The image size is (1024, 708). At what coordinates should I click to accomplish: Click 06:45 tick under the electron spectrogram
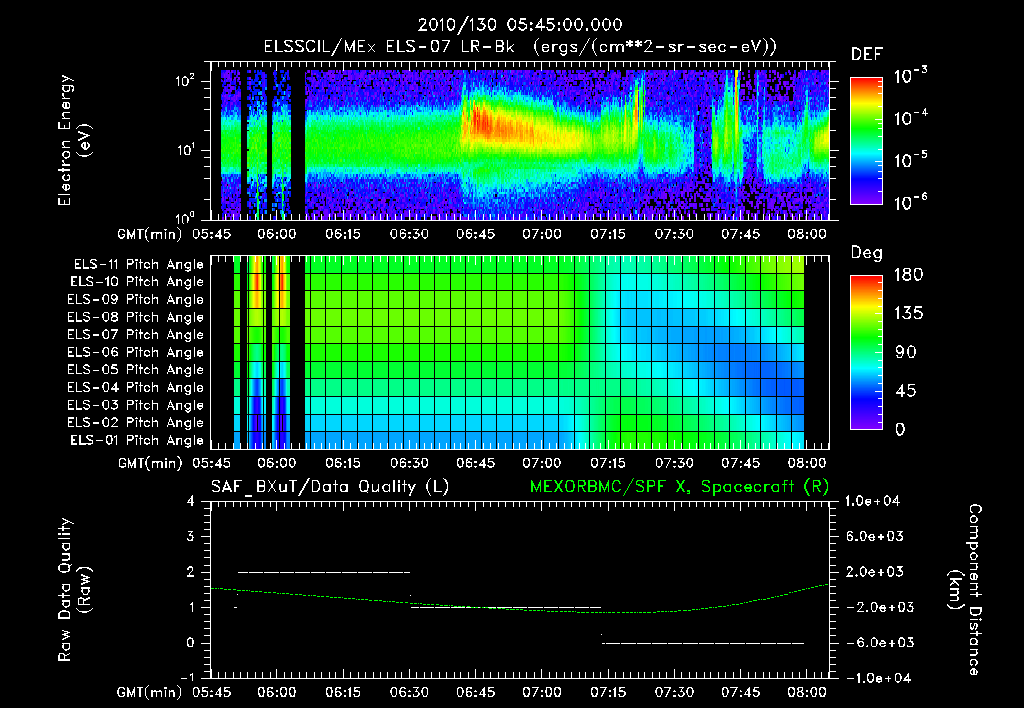pos(475,234)
